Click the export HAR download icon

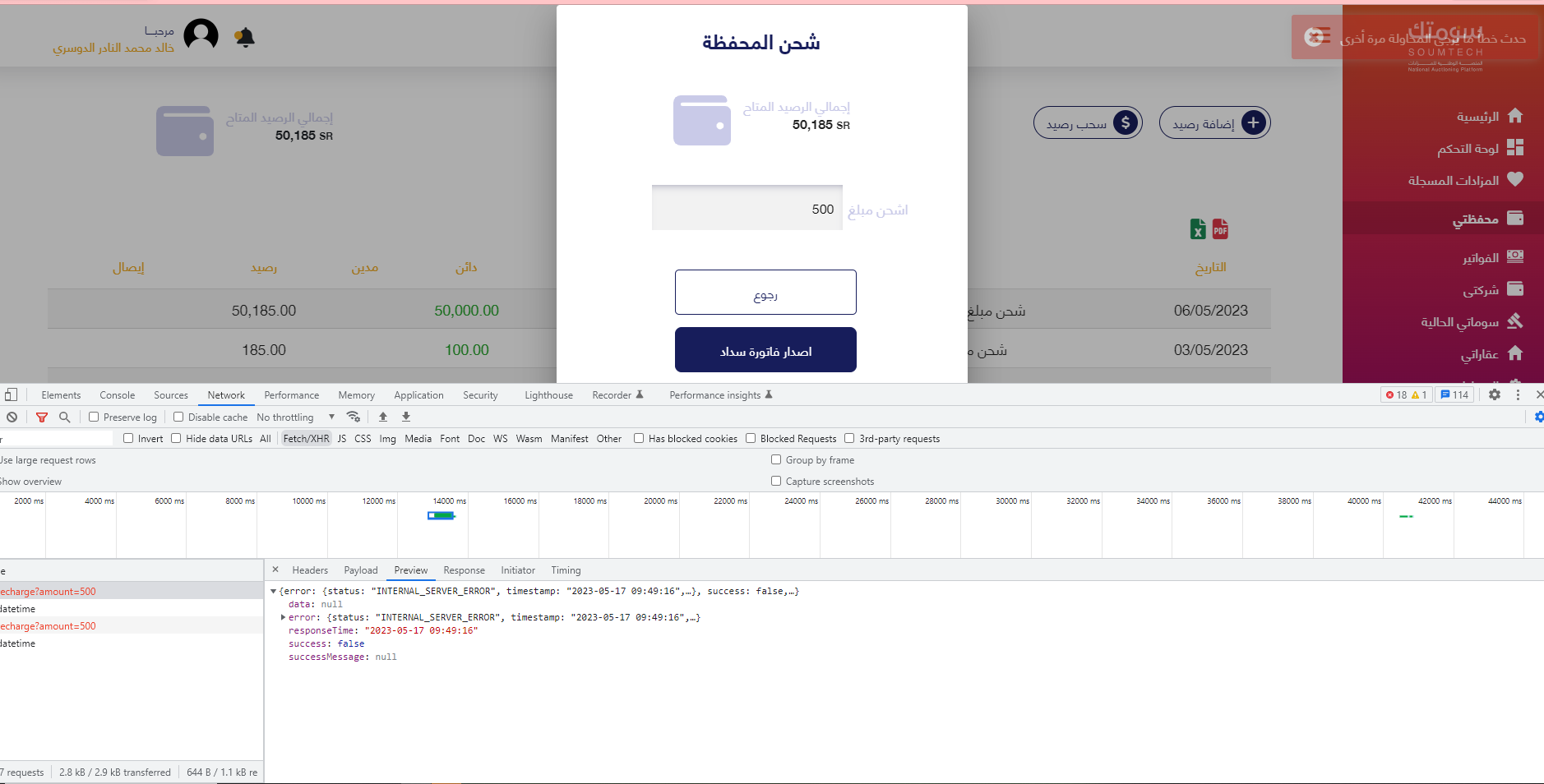tap(406, 417)
